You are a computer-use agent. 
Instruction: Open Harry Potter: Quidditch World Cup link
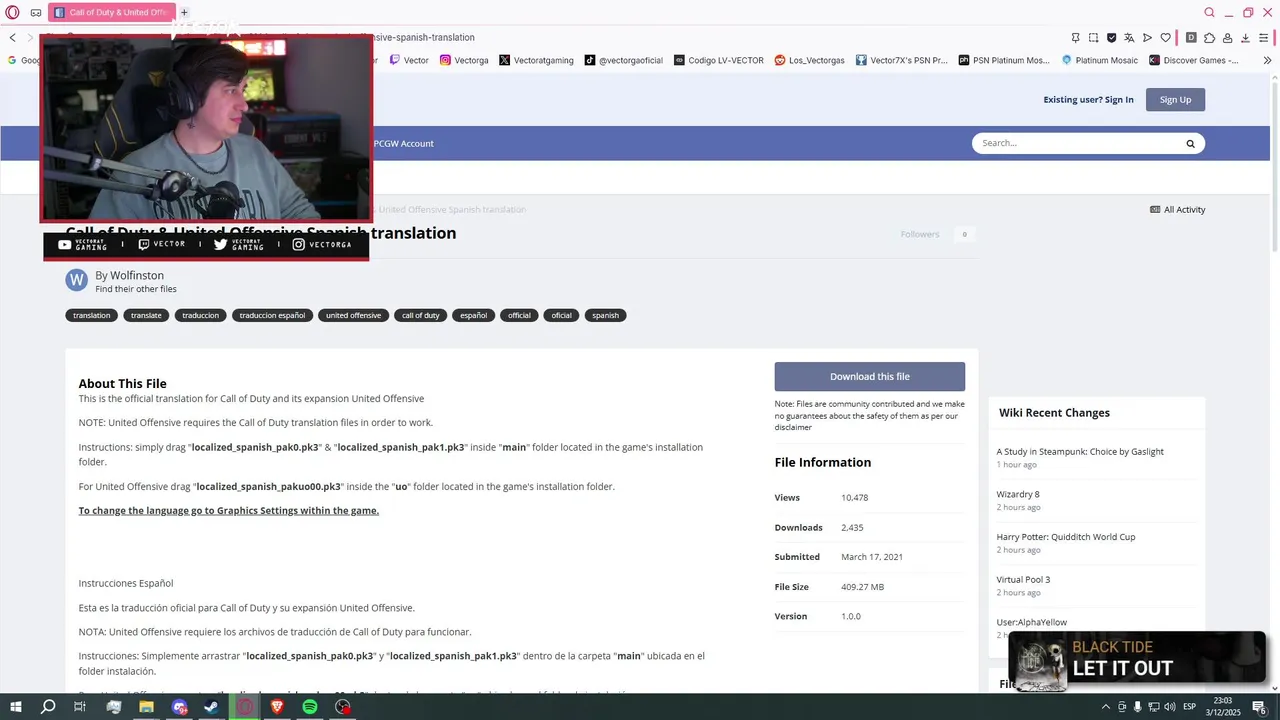tap(1066, 537)
